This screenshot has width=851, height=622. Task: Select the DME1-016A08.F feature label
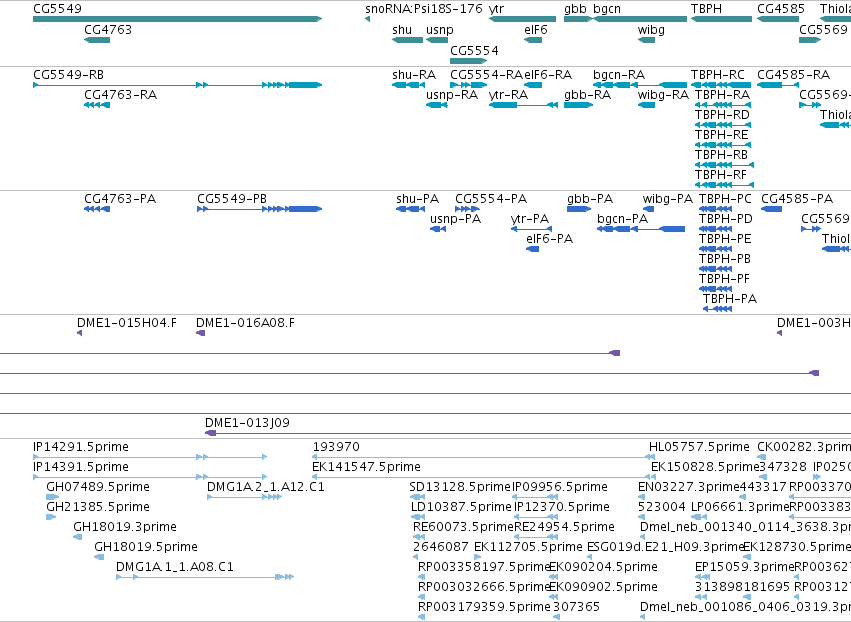tap(245, 323)
